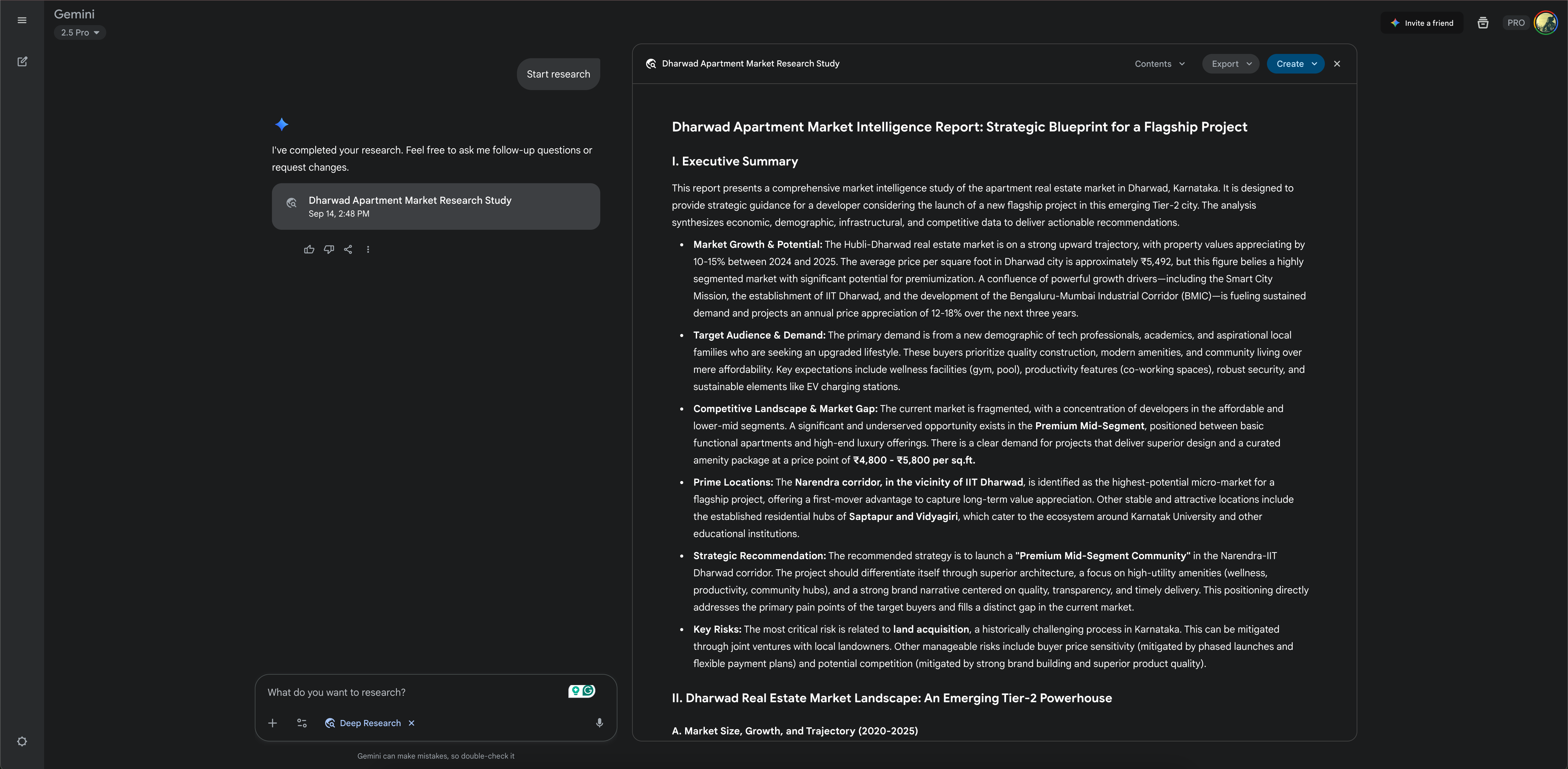Expand the 2.5 Pro model selector
Viewport: 1568px width, 769px height.
coord(80,32)
